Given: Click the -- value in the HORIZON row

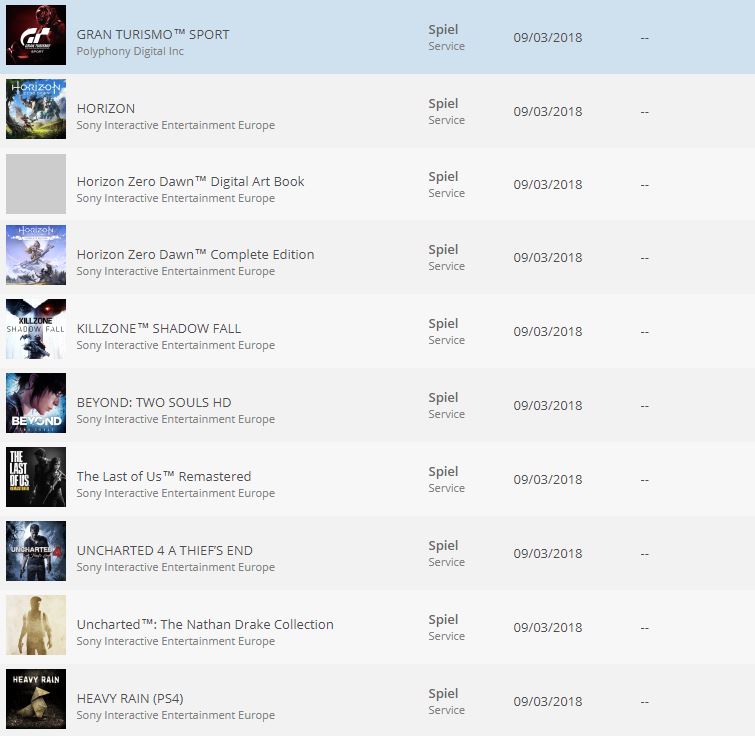Looking at the screenshot, I should 645,112.
